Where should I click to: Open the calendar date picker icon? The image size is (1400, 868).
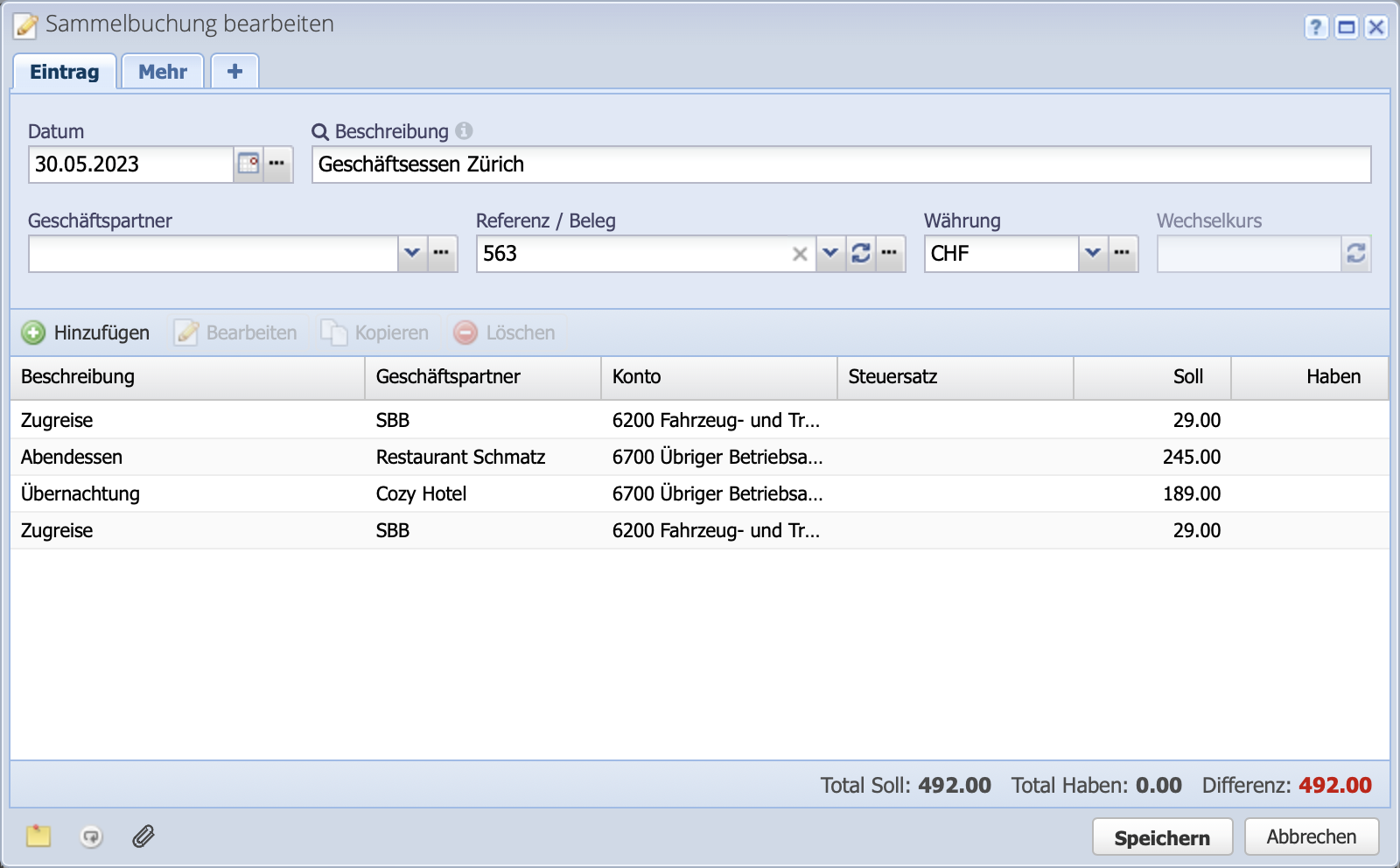click(x=248, y=164)
